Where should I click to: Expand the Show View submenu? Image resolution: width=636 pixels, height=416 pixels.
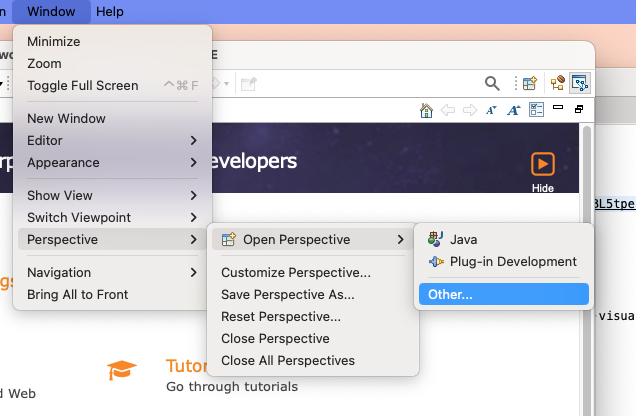(112, 195)
